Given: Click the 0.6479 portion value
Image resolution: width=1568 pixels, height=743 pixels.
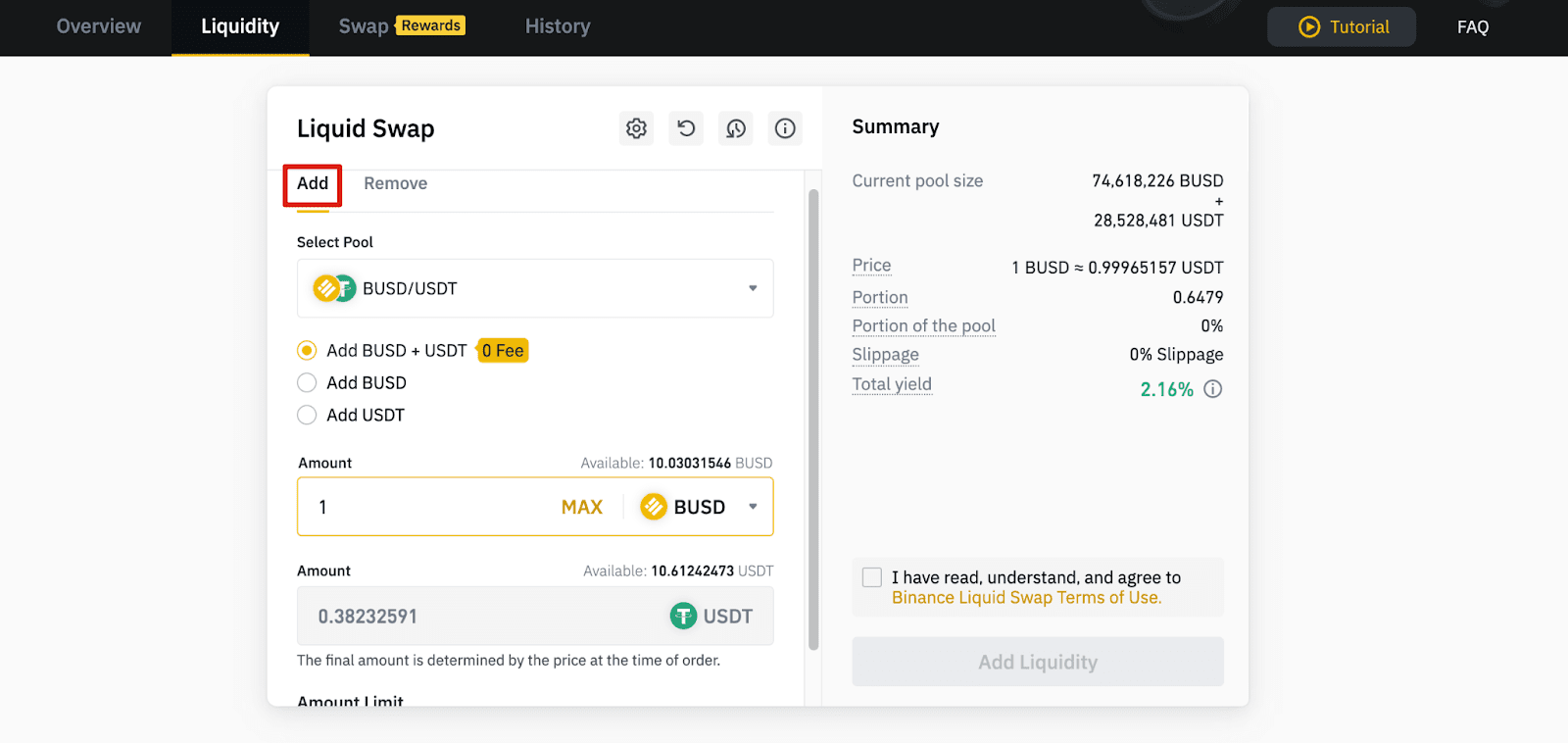Looking at the screenshot, I should 1198,297.
